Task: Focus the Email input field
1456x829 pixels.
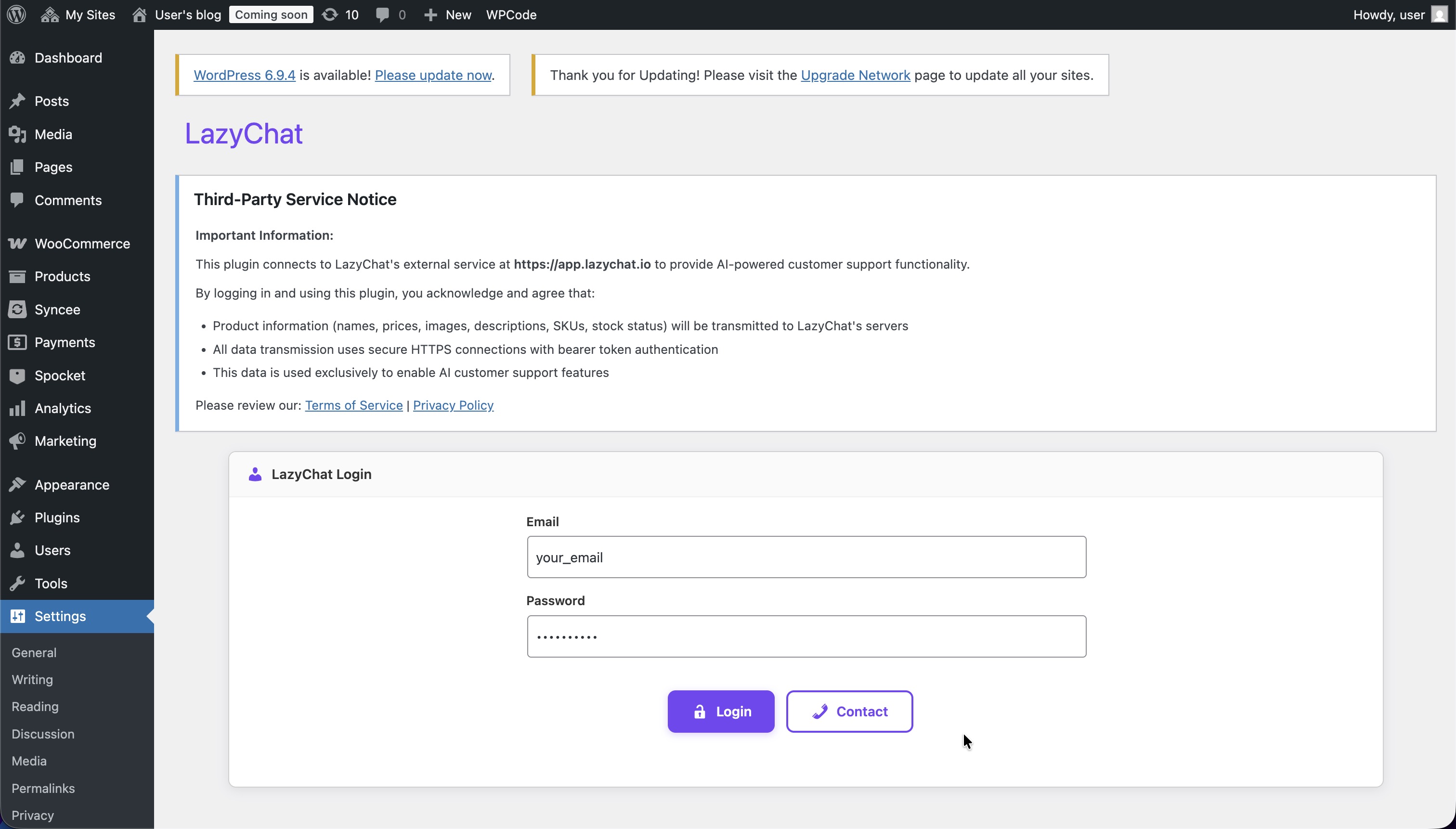Action: tap(806, 557)
